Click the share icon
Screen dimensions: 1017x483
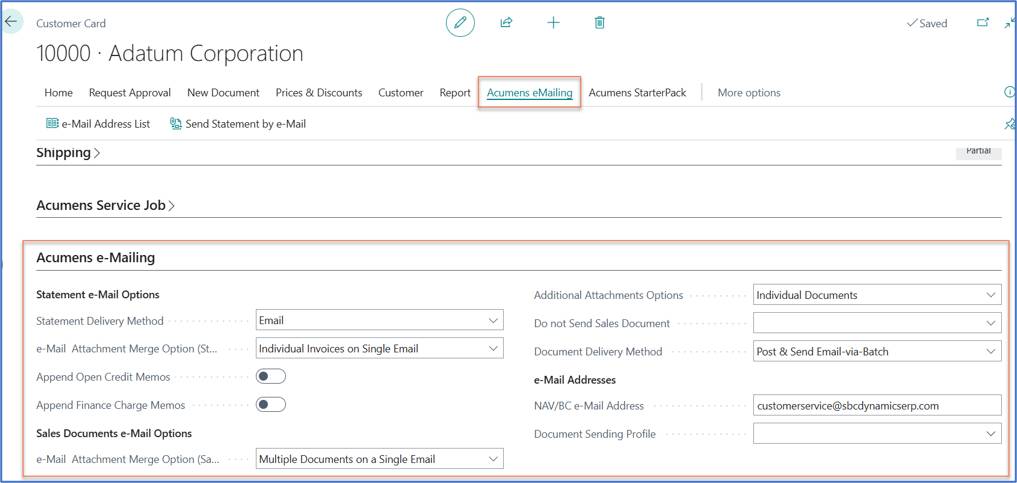click(x=506, y=23)
